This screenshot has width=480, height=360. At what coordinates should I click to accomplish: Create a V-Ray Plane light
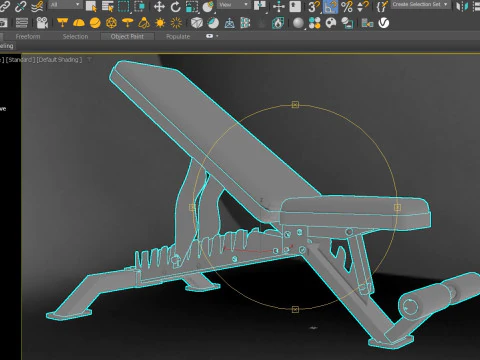click(62, 23)
